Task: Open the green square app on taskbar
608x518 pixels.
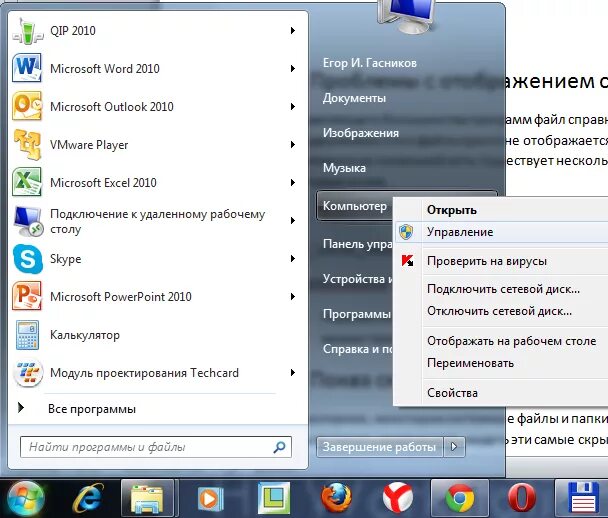Action: pos(274,498)
